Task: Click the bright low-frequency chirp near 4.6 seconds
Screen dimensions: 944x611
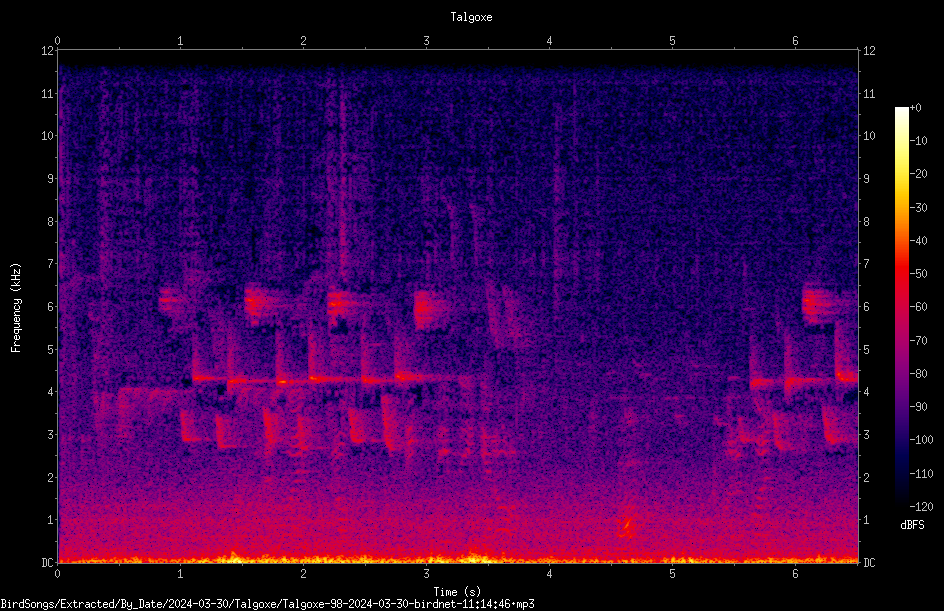Action: coord(626,527)
